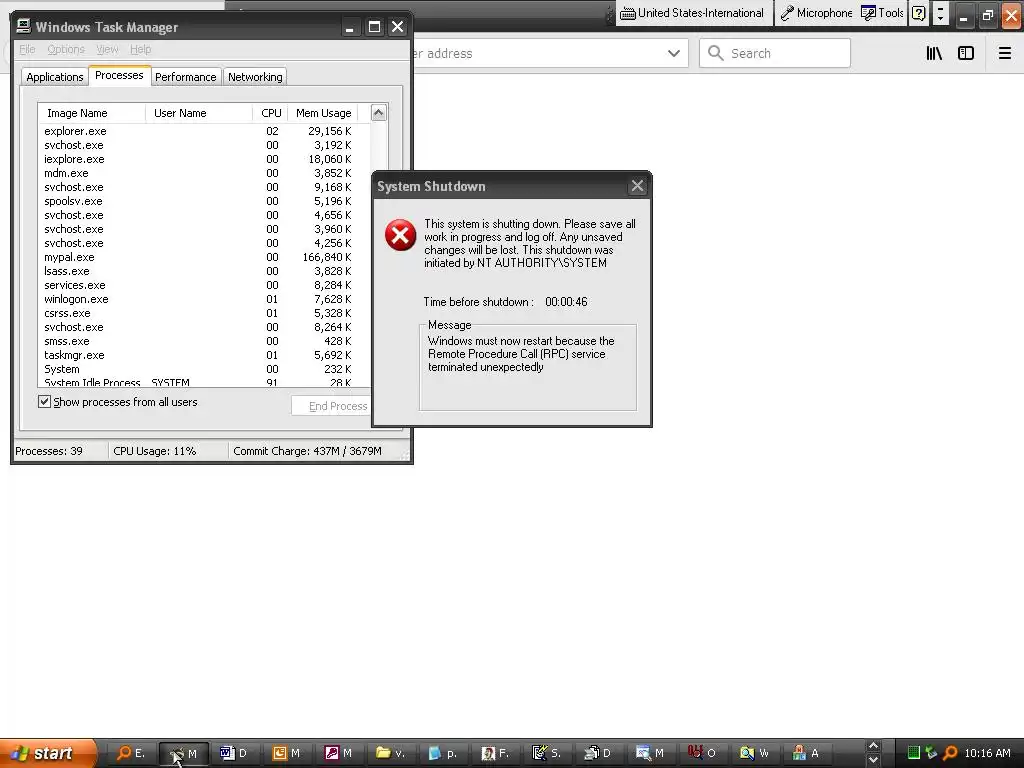Open the folder taskbar button labeled v
This screenshot has width=1024, height=768.
pyautogui.click(x=391, y=753)
